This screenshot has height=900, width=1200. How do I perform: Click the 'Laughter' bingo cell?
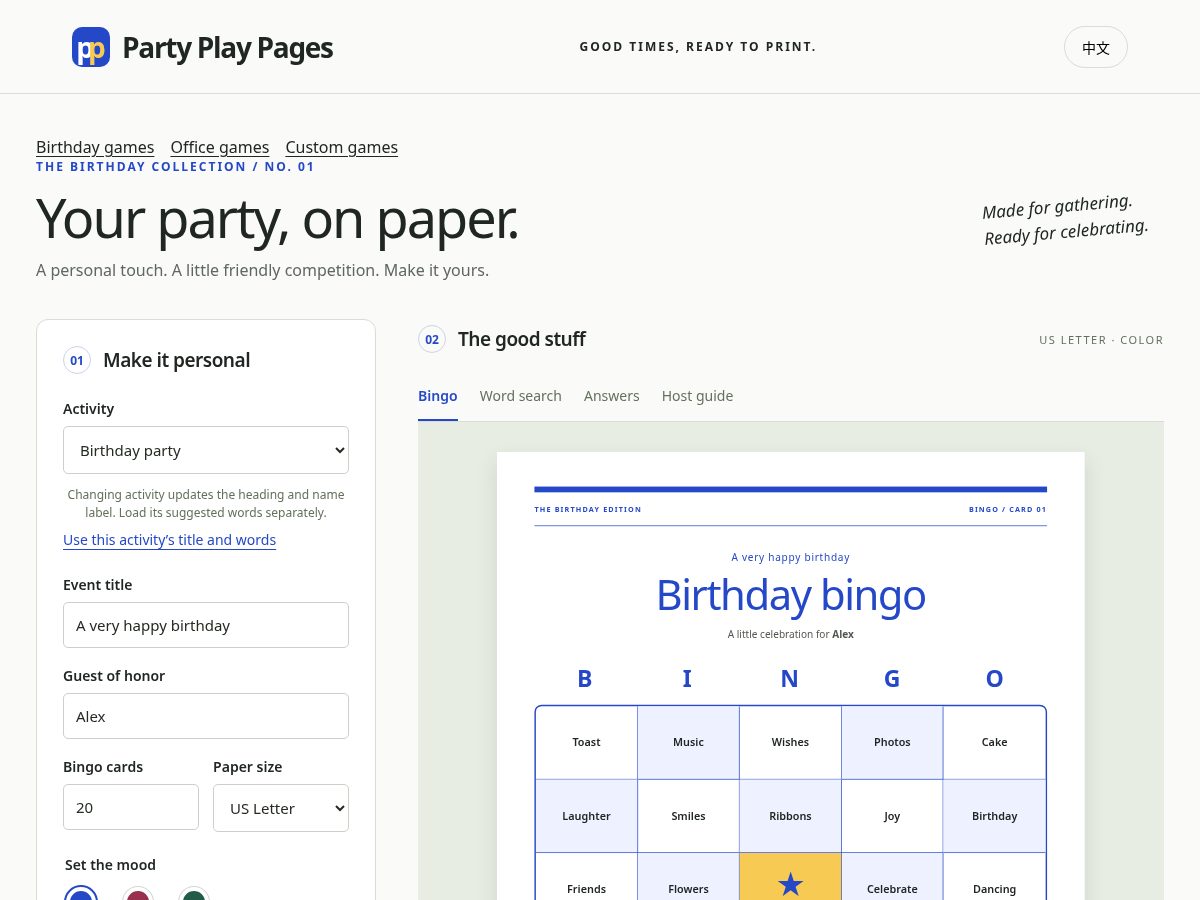coord(586,816)
